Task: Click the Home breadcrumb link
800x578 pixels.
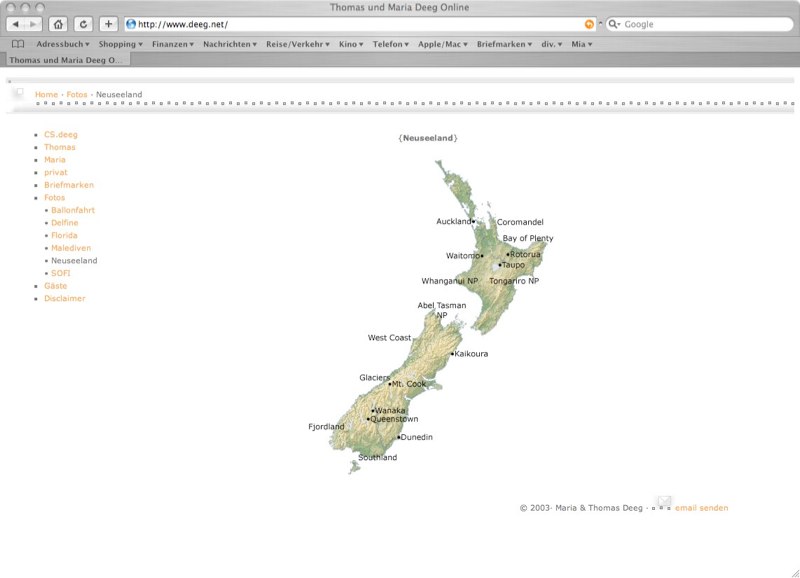Action: click(x=46, y=95)
